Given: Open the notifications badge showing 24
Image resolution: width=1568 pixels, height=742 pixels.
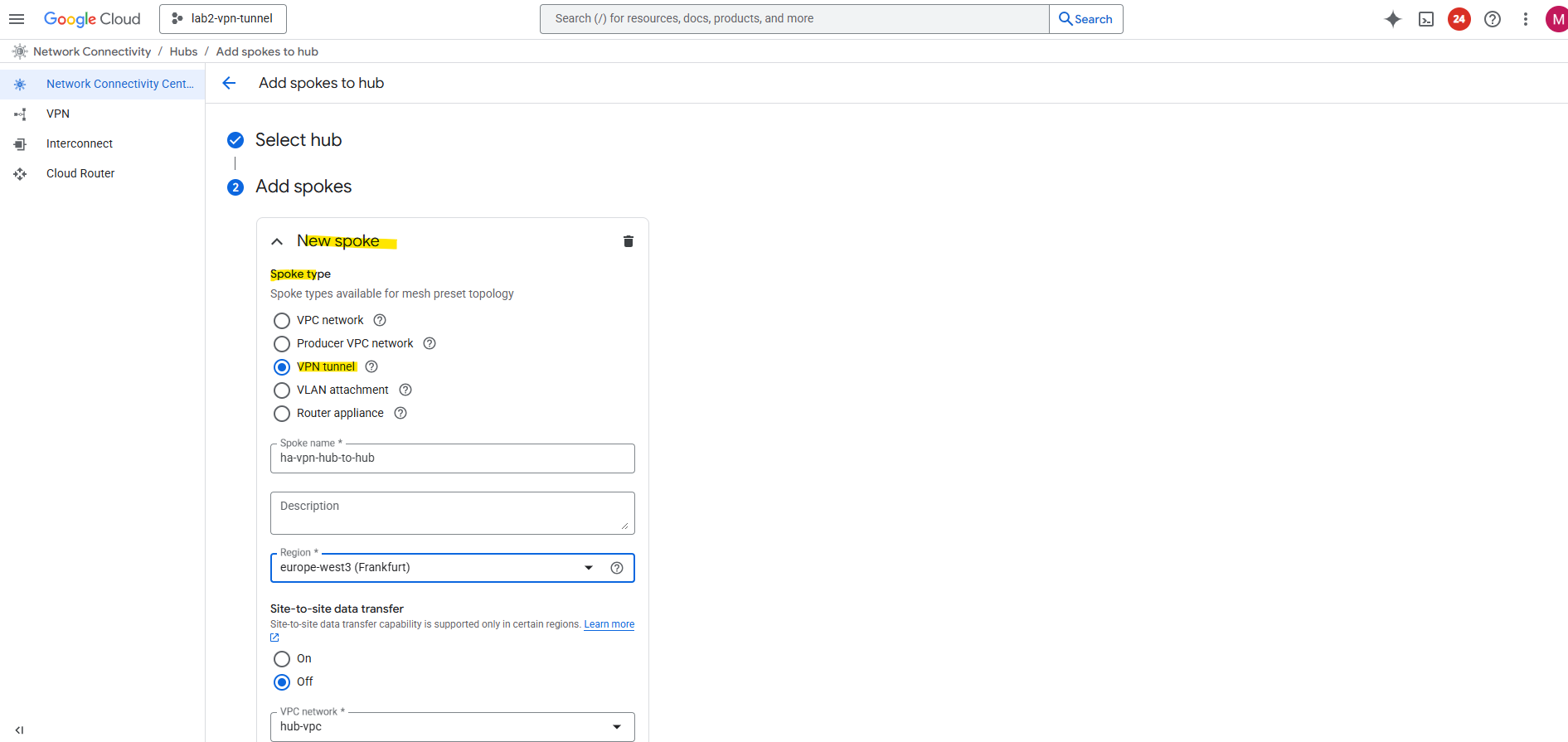Looking at the screenshot, I should tap(1459, 19).
